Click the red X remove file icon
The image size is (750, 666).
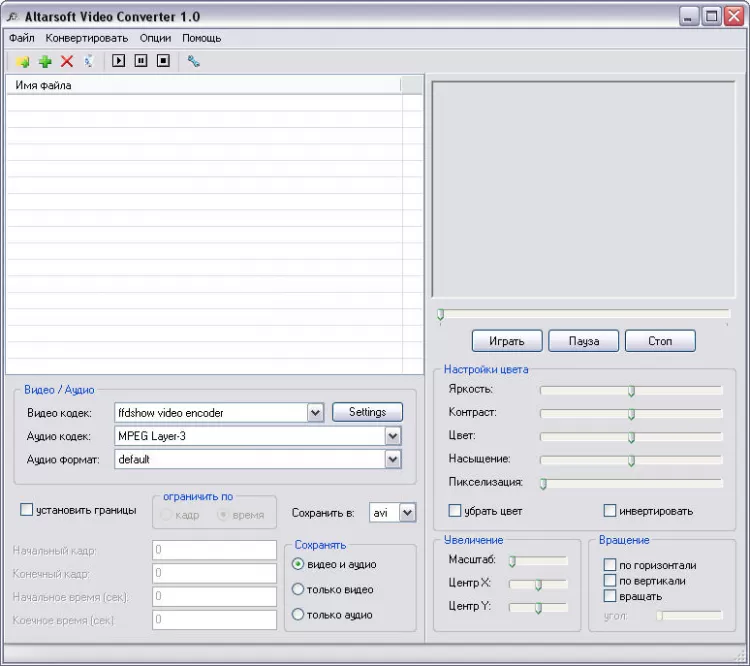click(x=67, y=61)
